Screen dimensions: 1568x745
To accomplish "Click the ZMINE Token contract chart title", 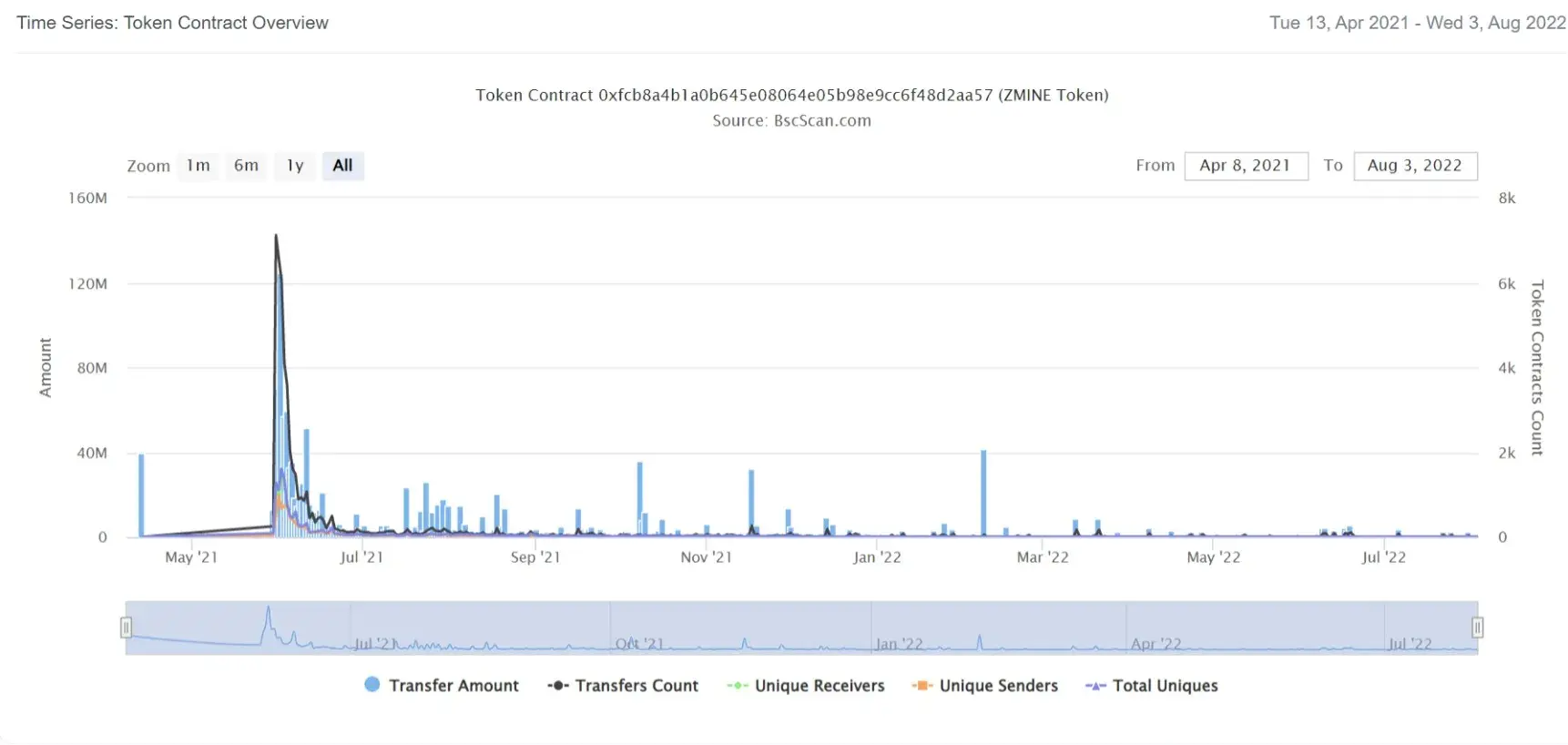I will click(x=791, y=96).
